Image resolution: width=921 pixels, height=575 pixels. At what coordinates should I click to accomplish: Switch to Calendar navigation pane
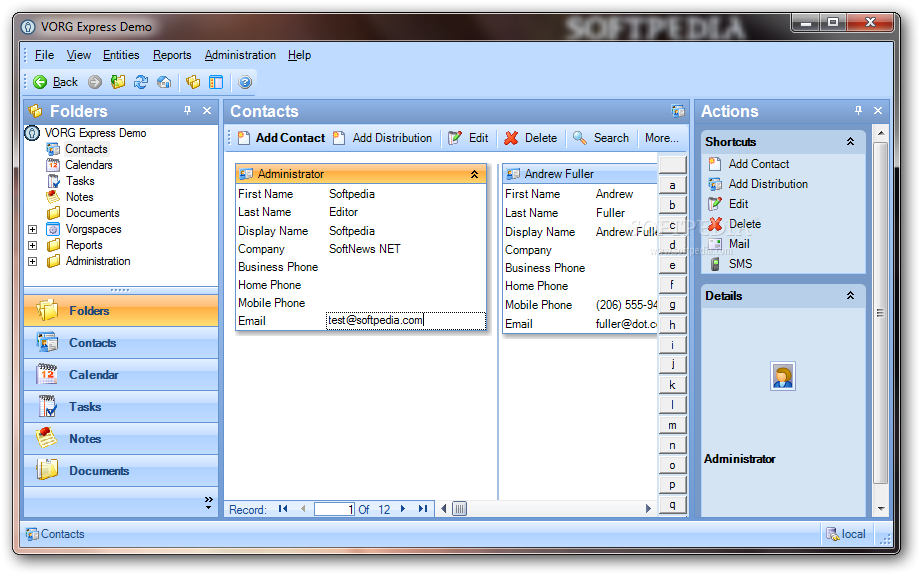(x=121, y=375)
